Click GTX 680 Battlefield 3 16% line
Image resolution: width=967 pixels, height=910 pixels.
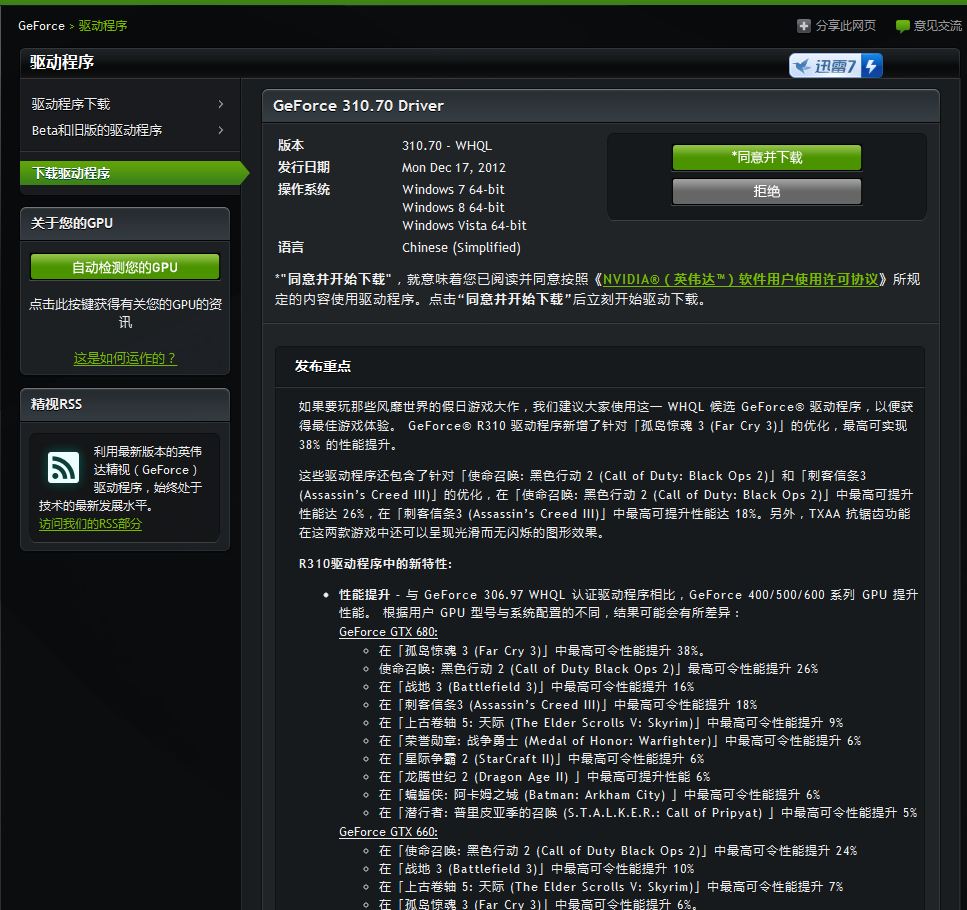pos(537,687)
